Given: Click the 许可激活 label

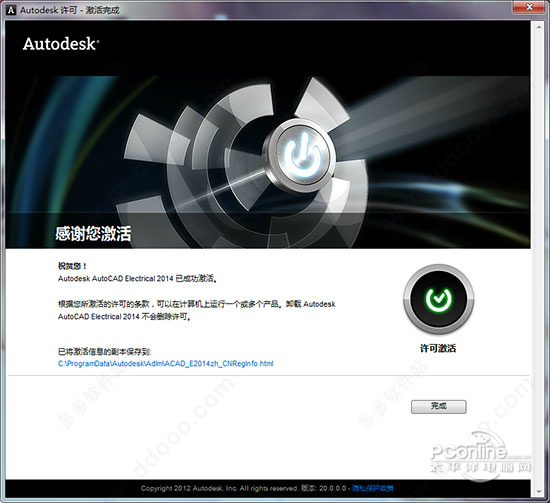Looking at the screenshot, I should pos(438,348).
